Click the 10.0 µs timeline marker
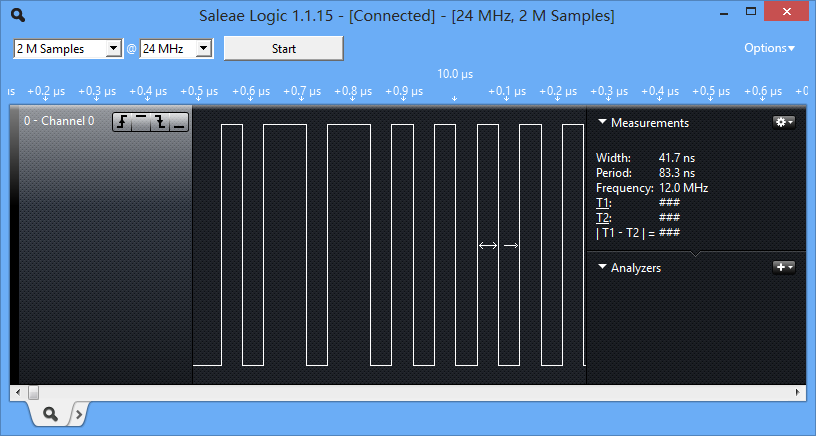Screen dimensions: 816x436 (455, 74)
